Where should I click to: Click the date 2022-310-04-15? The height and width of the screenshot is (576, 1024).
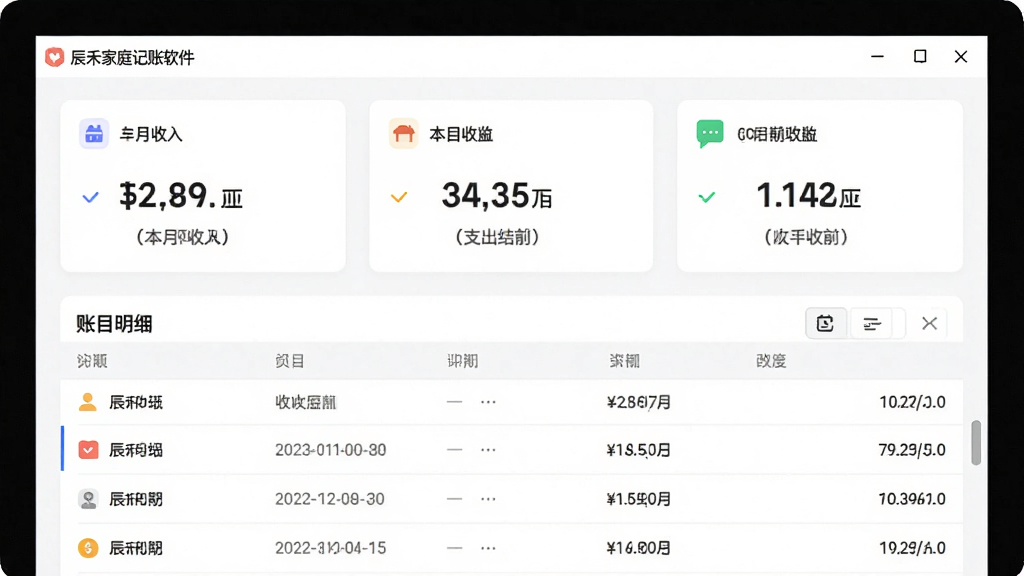click(330, 548)
